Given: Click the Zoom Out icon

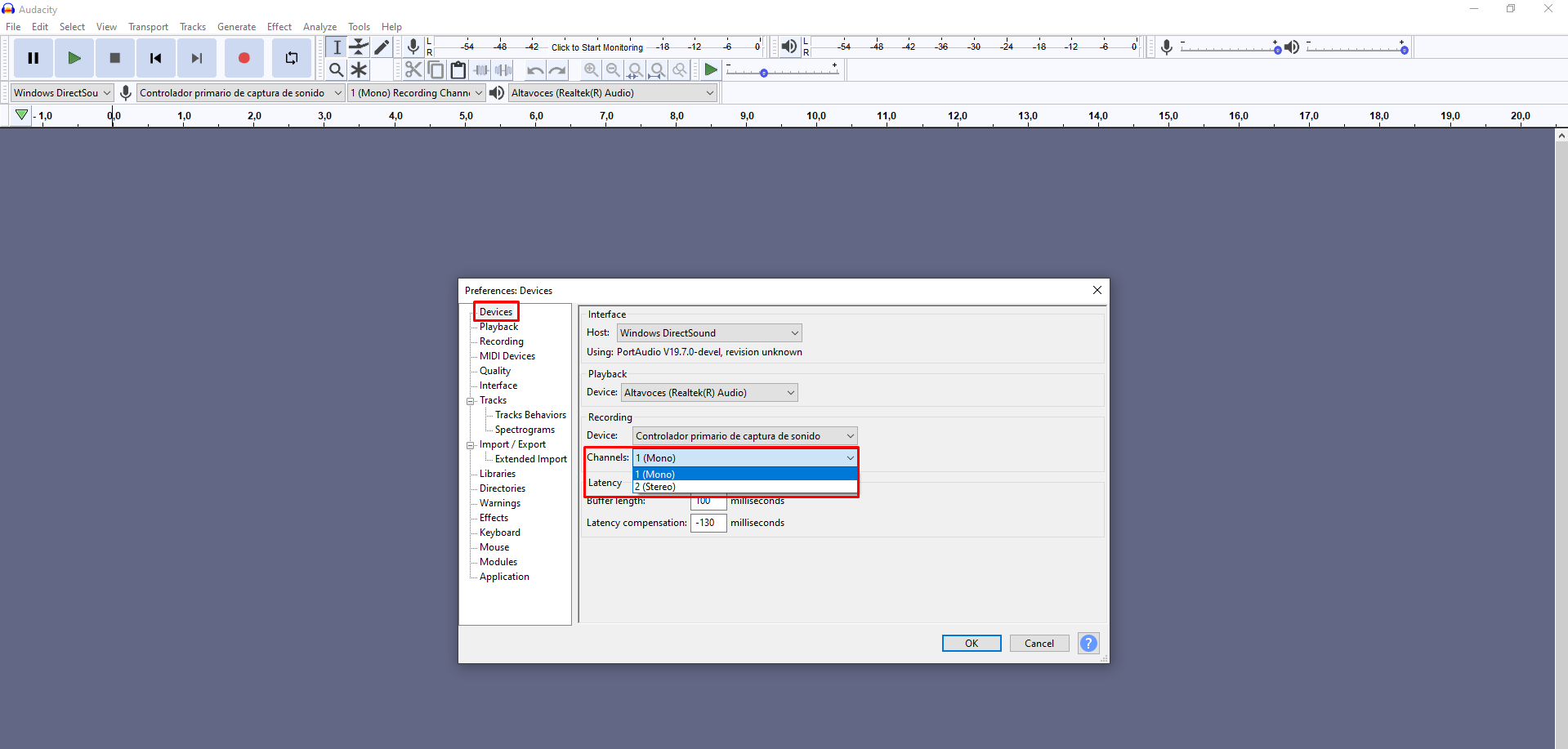Looking at the screenshot, I should pos(613,70).
